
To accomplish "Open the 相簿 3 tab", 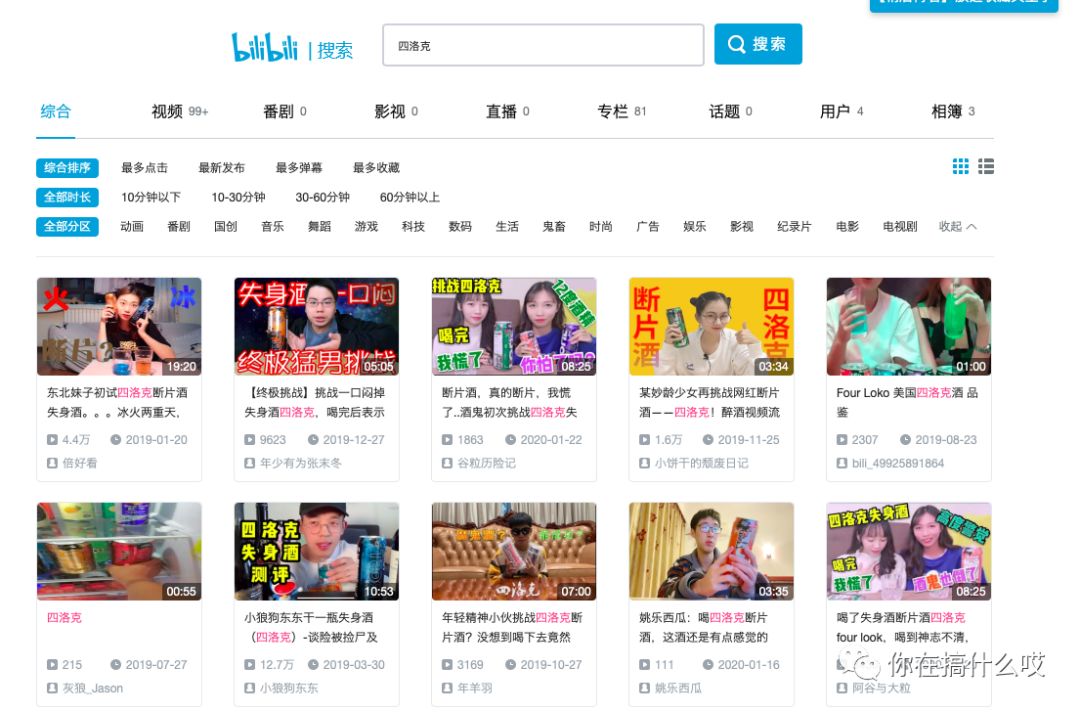I will click(953, 112).
